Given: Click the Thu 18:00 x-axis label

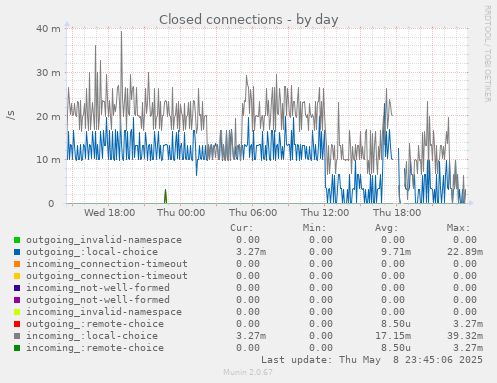Looking at the screenshot, I should [x=397, y=213].
